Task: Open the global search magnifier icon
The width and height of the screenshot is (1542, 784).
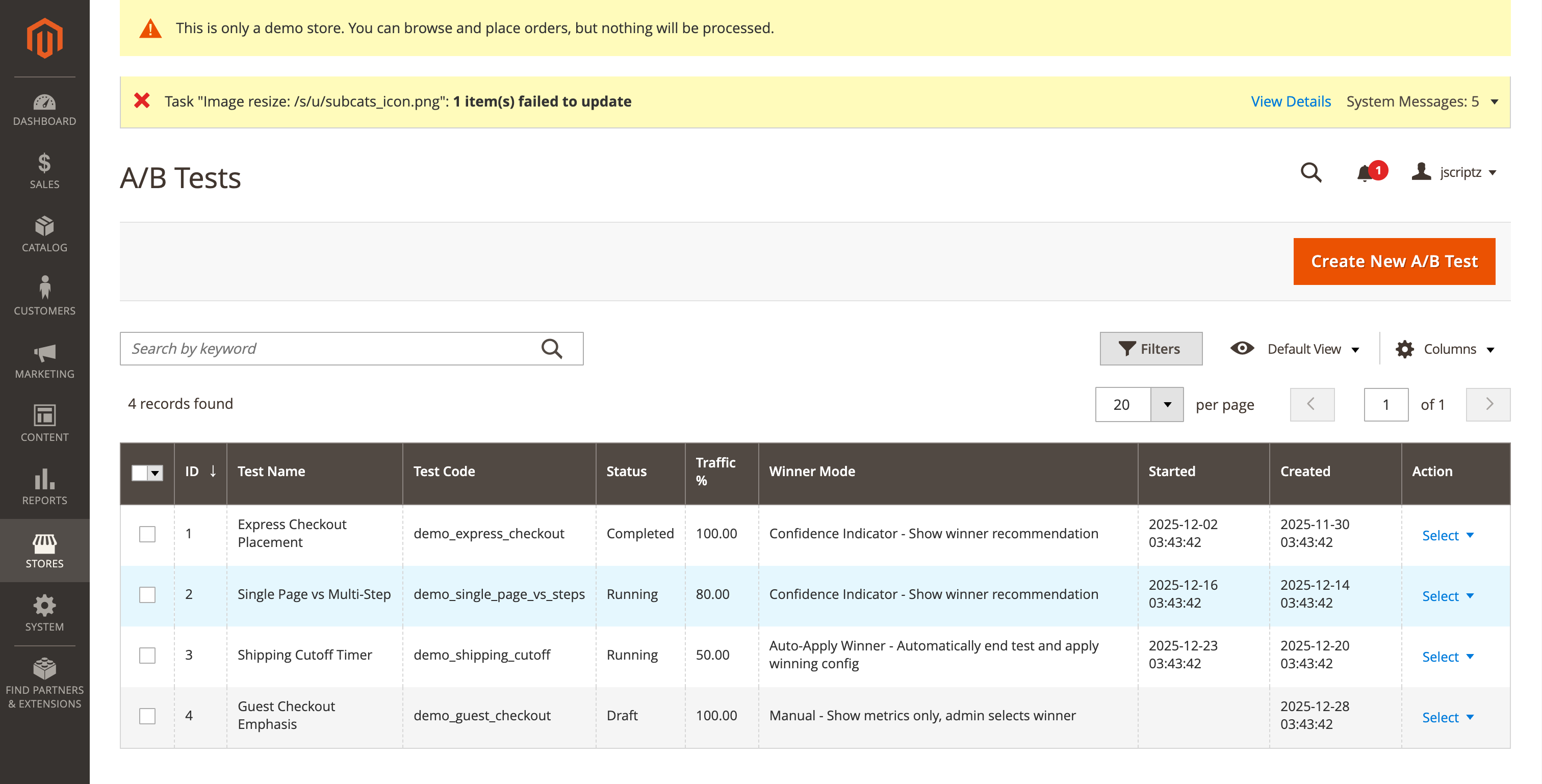Action: [x=1311, y=173]
